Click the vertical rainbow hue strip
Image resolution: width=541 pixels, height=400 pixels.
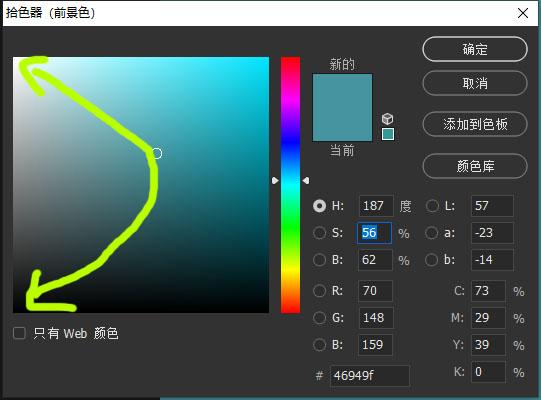pyautogui.click(x=290, y=185)
